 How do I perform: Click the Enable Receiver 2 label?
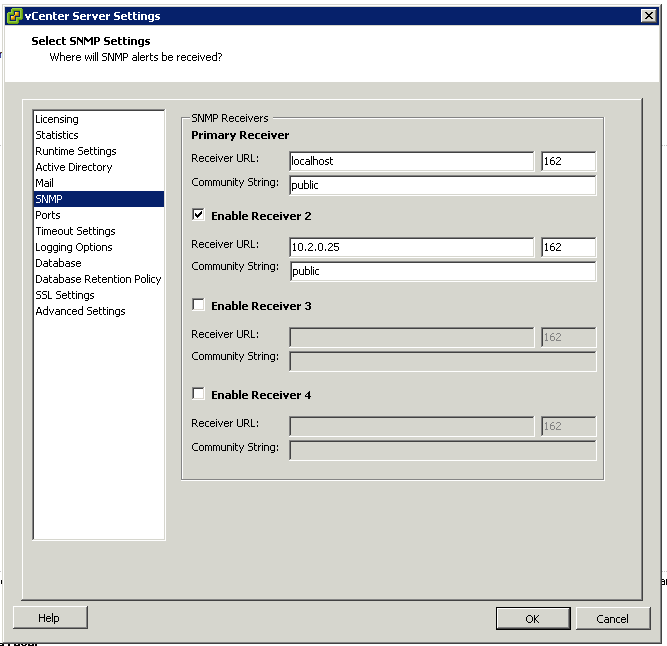[261, 216]
